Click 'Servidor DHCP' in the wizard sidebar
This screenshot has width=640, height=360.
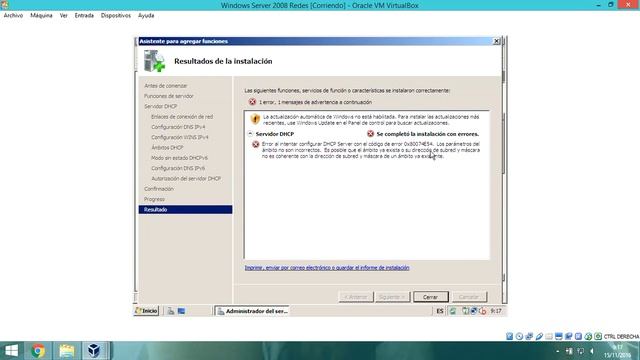(160, 106)
